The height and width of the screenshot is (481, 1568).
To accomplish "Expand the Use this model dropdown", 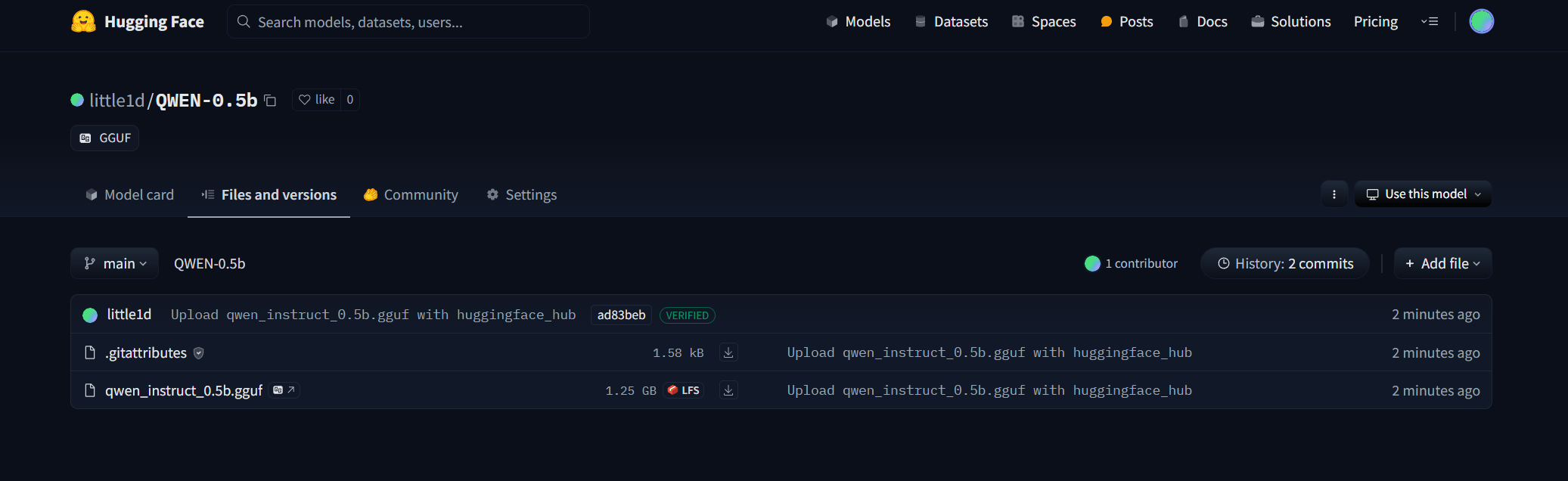I will (1423, 194).
